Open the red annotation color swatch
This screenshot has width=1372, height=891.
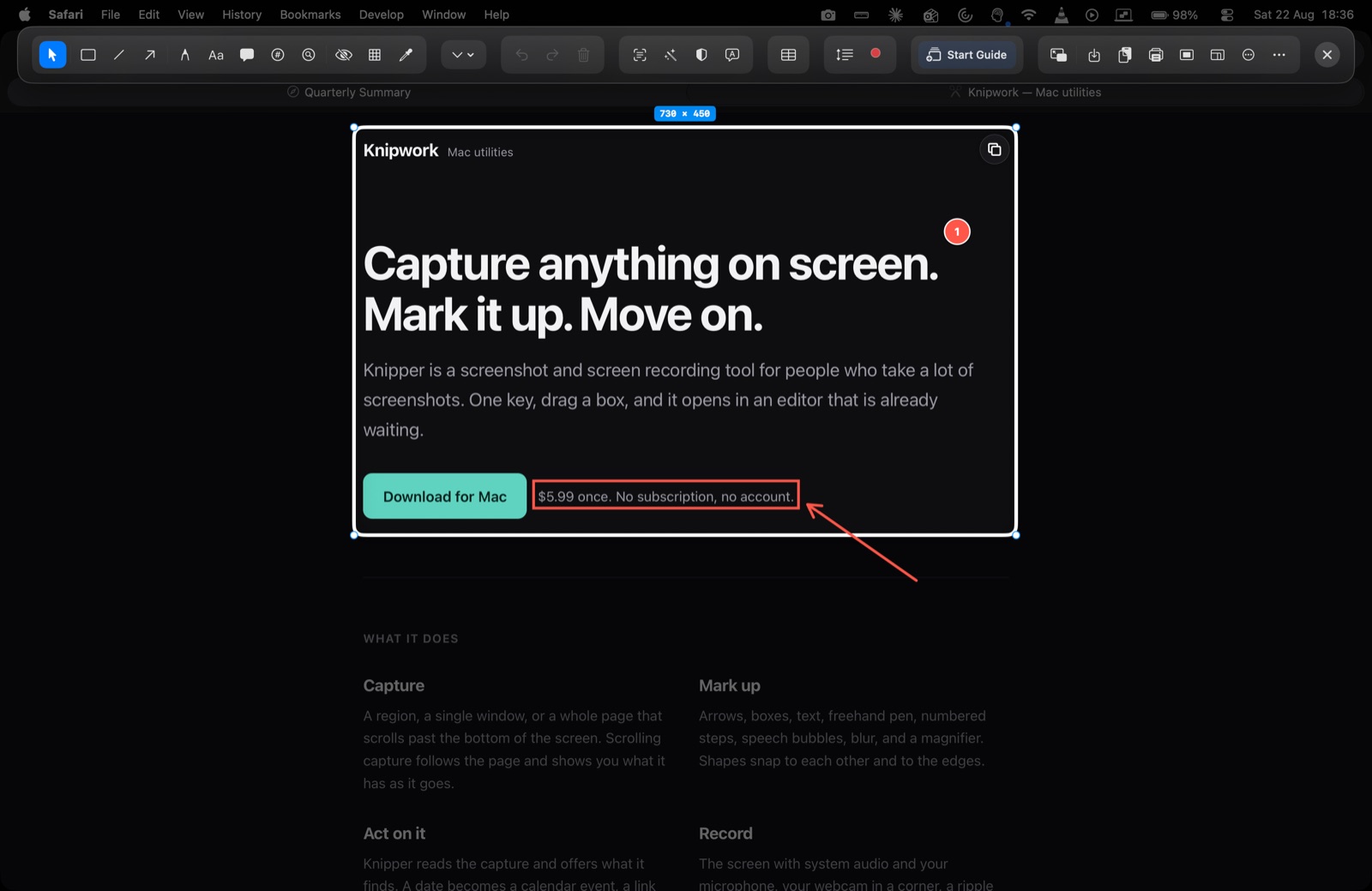(x=876, y=53)
